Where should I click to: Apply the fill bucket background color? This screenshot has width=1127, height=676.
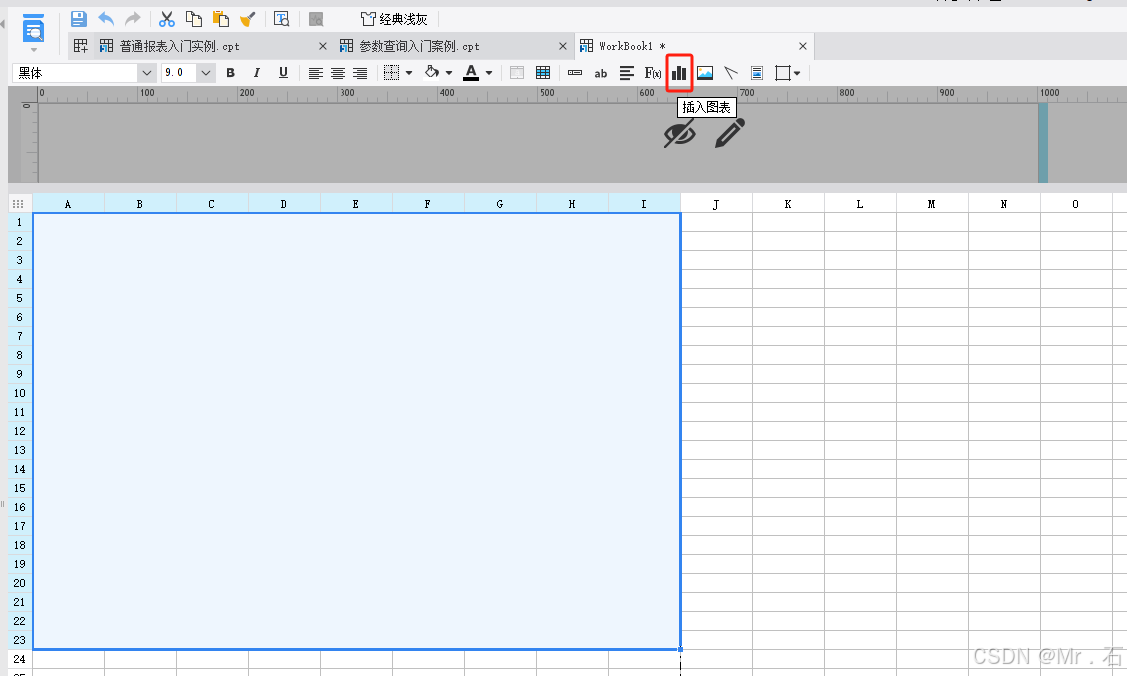point(432,72)
